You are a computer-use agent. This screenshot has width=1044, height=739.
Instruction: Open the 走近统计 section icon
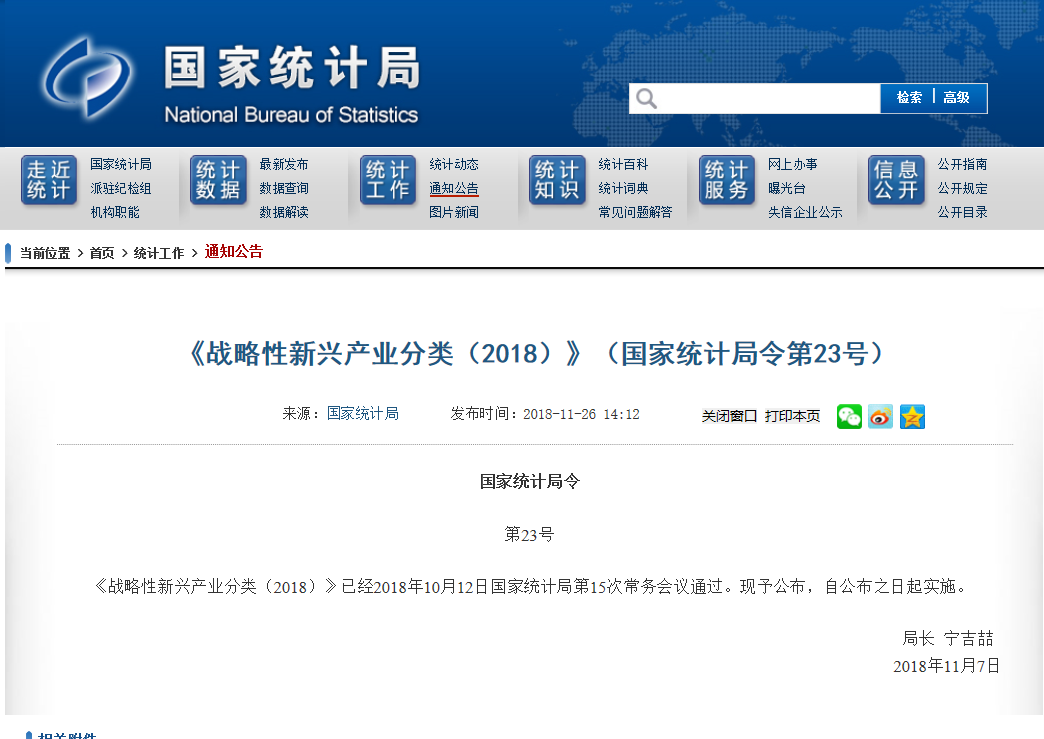pos(49,181)
